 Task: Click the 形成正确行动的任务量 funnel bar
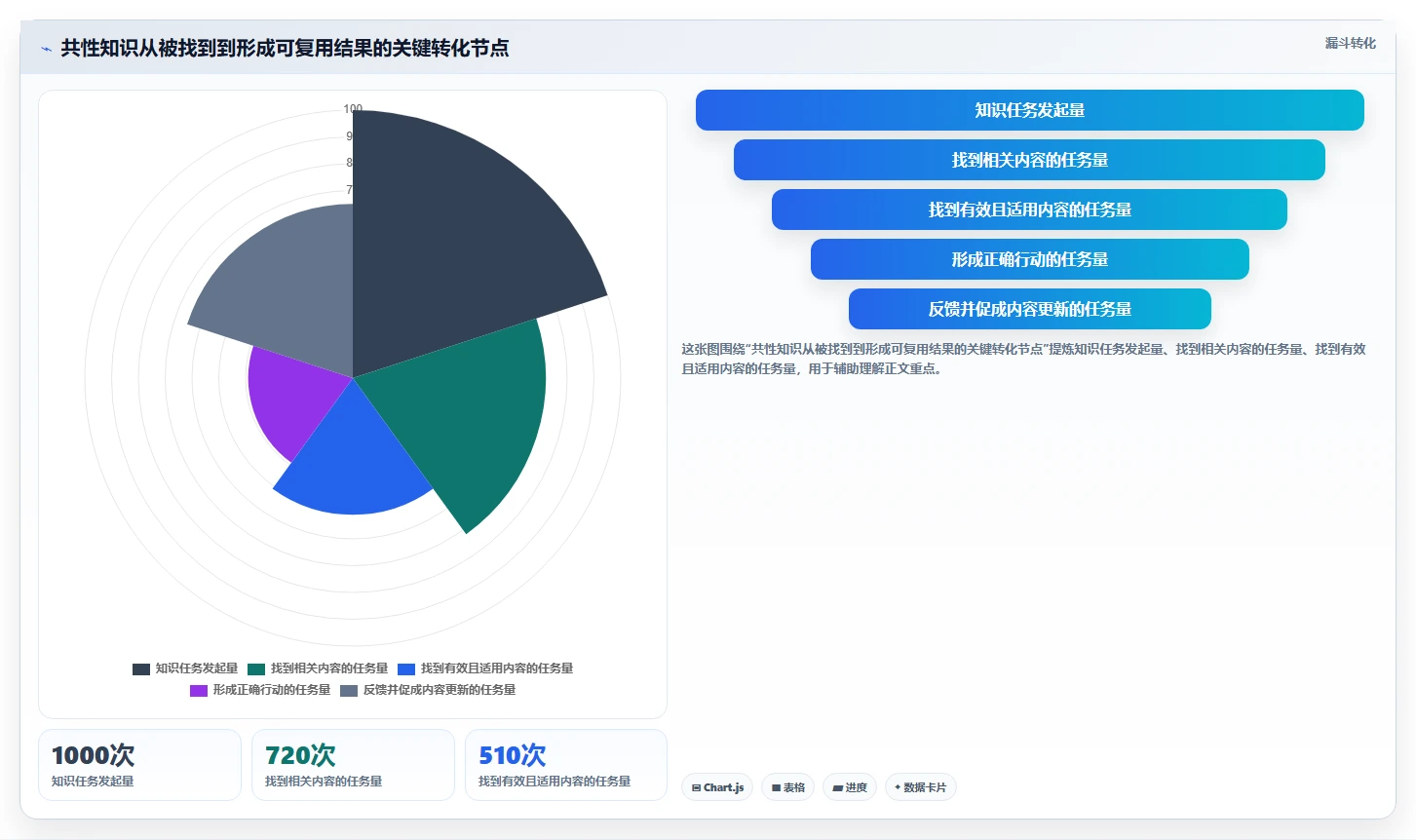coord(1030,259)
